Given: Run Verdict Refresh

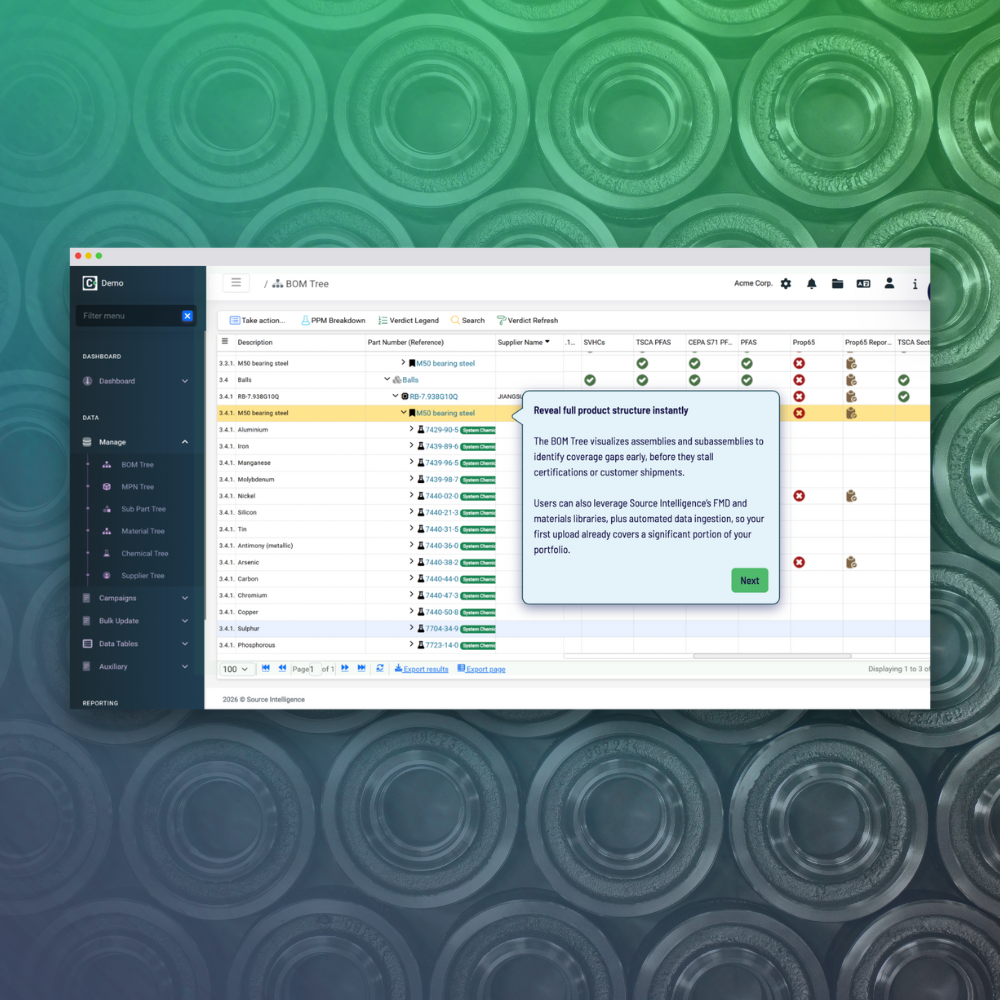Looking at the screenshot, I should coord(527,320).
